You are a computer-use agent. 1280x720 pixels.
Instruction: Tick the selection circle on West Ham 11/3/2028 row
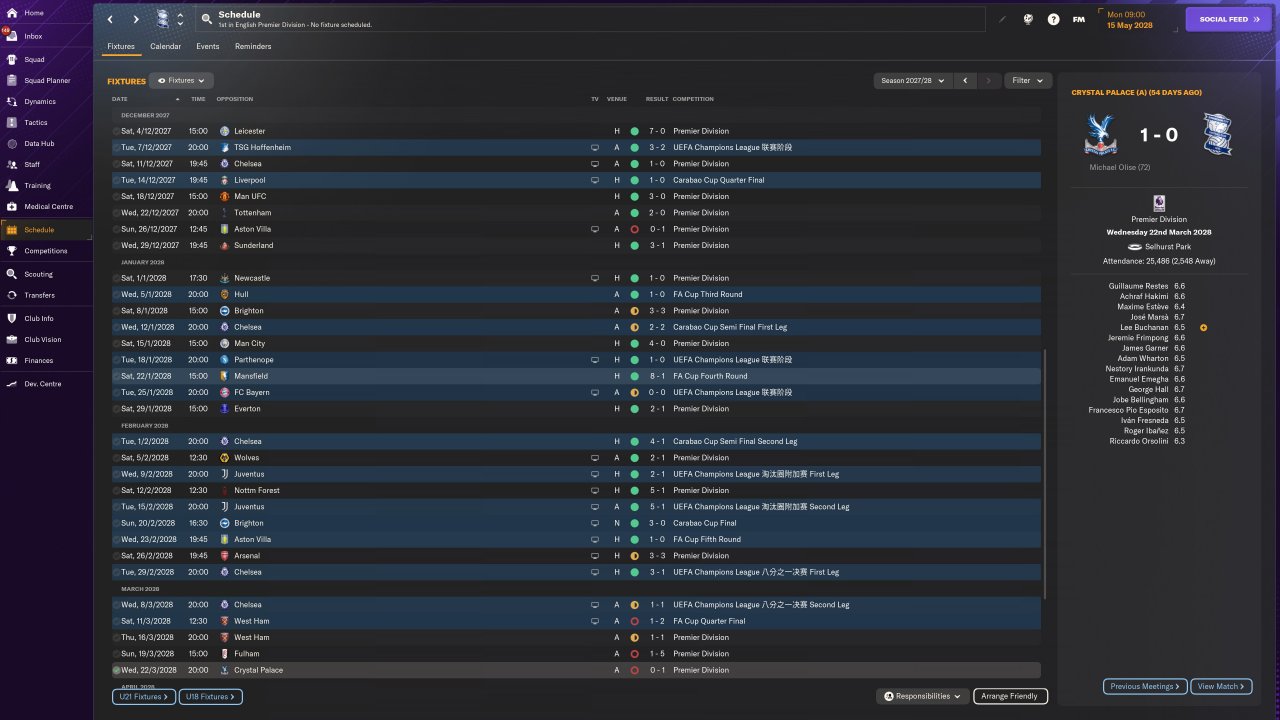(116, 621)
